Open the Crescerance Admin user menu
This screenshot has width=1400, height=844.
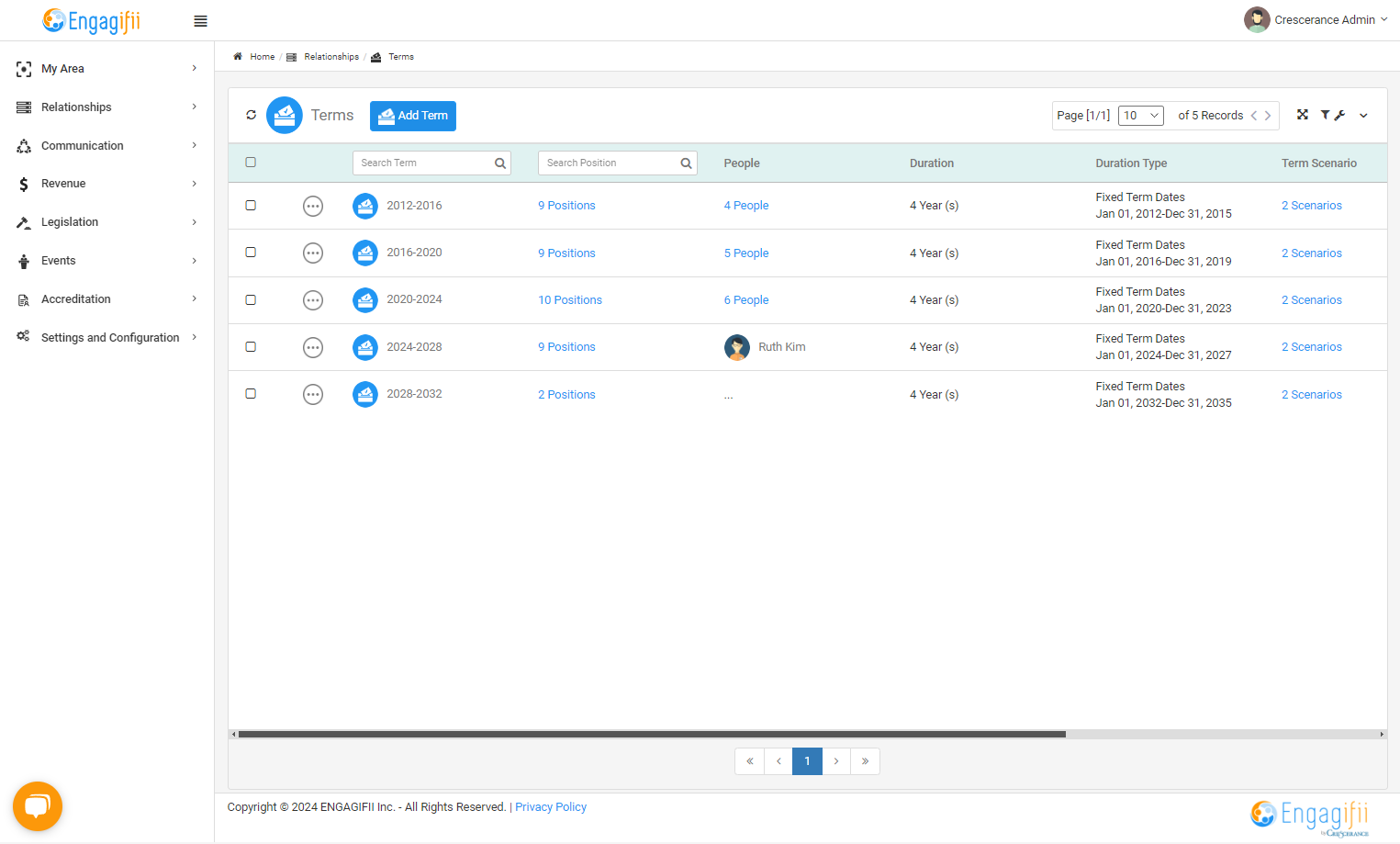point(1316,19)
